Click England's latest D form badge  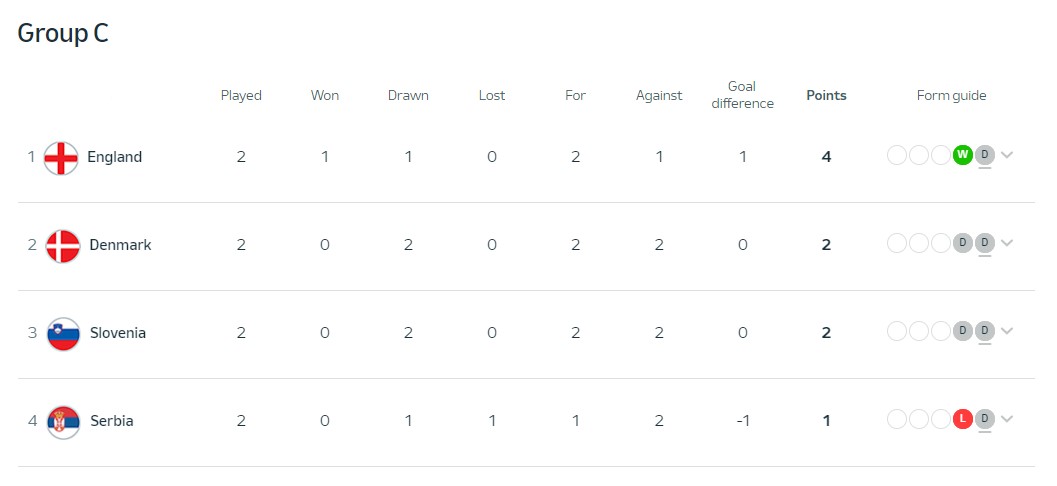[985, 155]
